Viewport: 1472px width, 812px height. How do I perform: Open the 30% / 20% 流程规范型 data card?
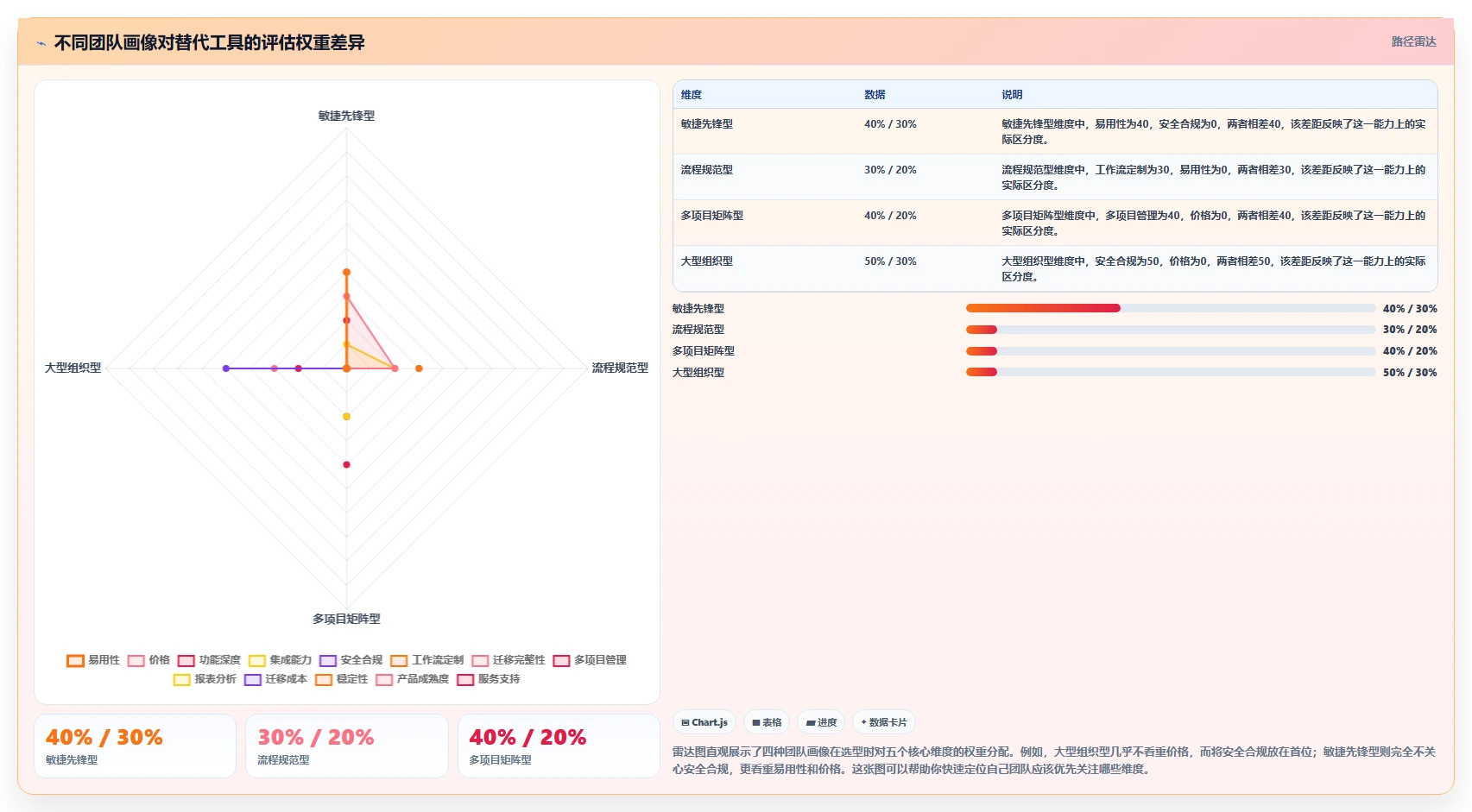(347, 746)
